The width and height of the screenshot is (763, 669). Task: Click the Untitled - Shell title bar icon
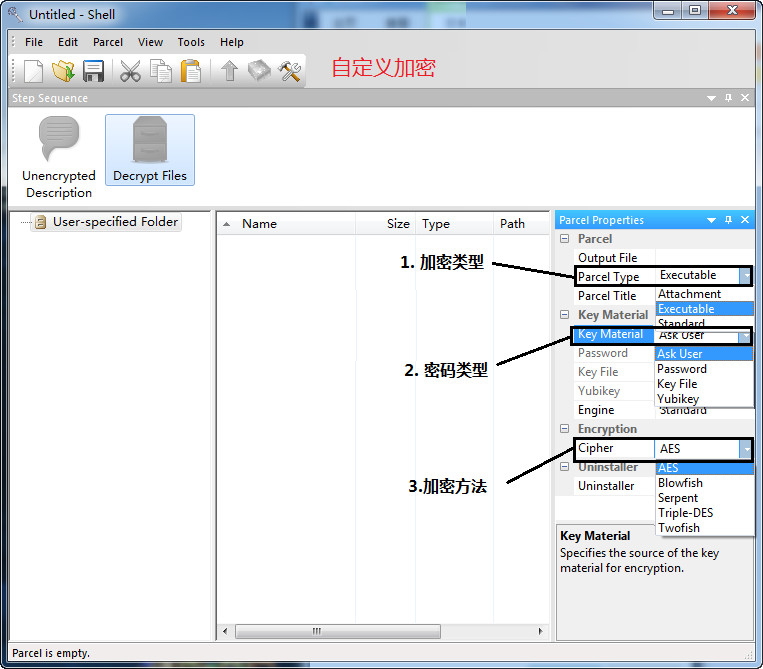15,14
